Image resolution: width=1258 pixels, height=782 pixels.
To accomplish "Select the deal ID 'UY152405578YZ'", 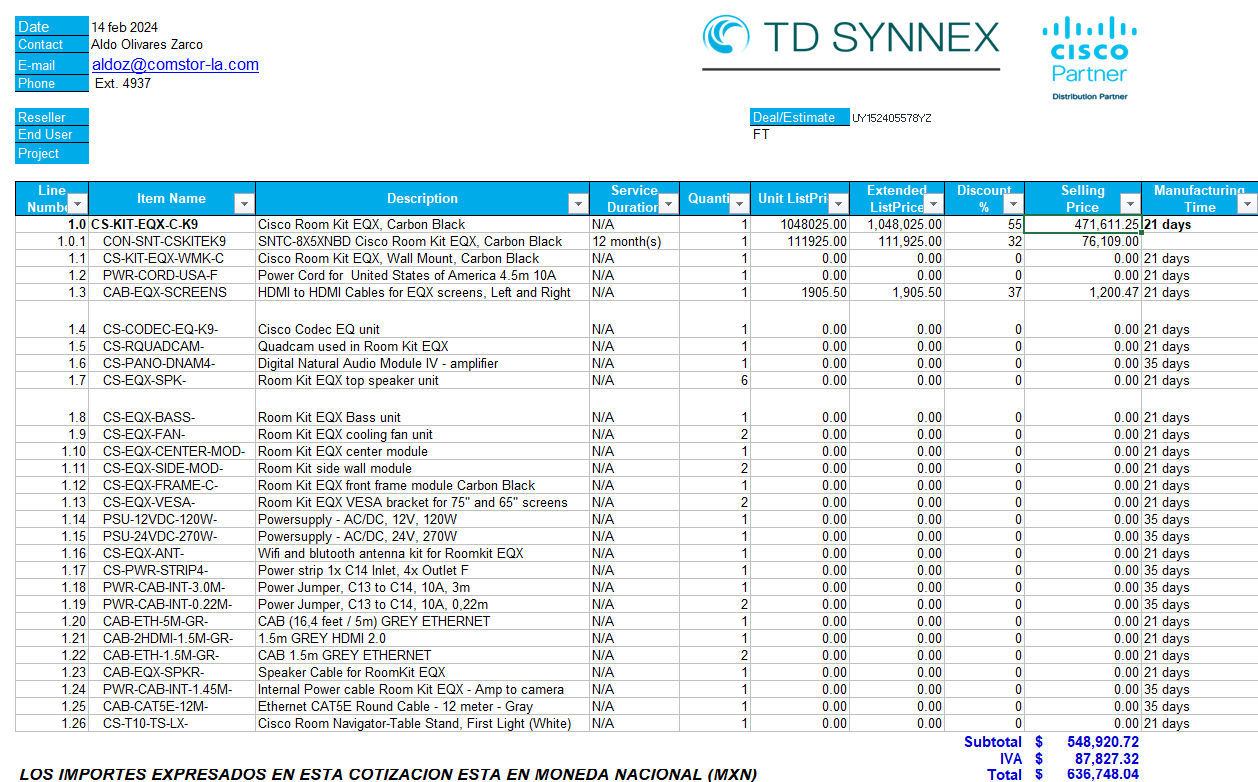I will pos(892,118).
